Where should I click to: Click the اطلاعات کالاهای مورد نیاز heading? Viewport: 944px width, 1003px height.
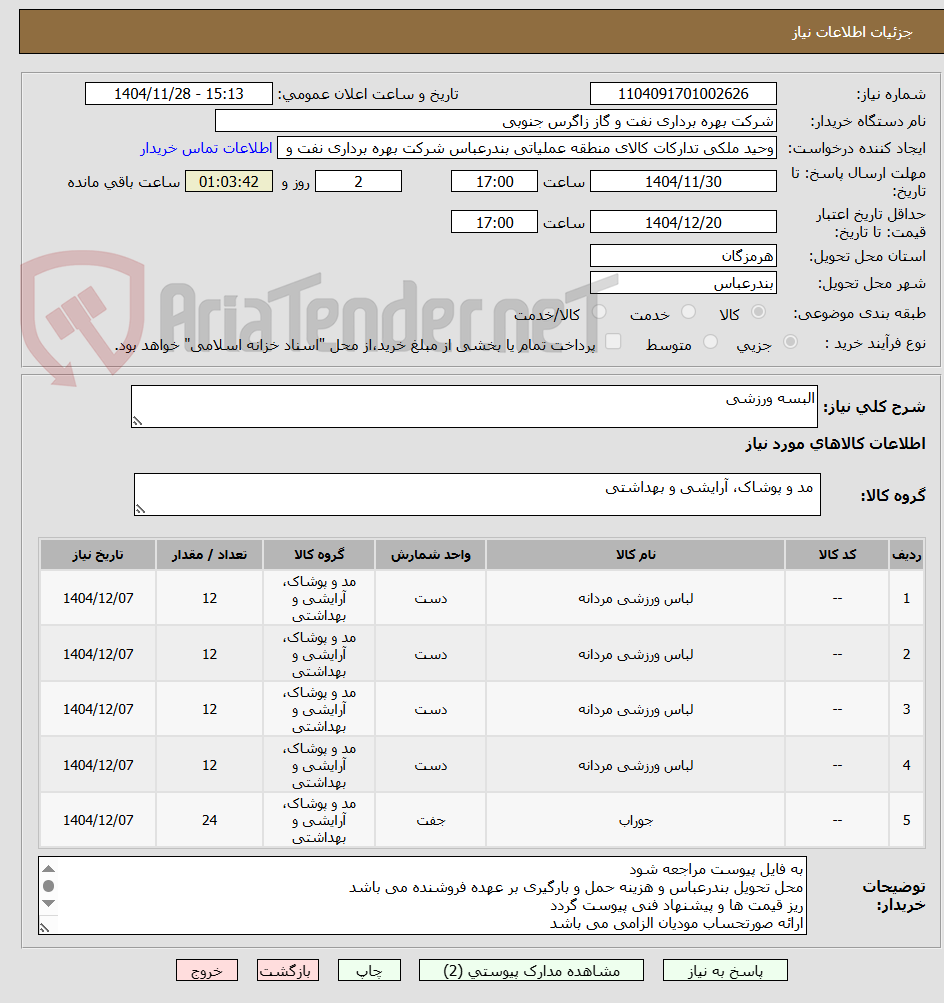click(835, 444)
